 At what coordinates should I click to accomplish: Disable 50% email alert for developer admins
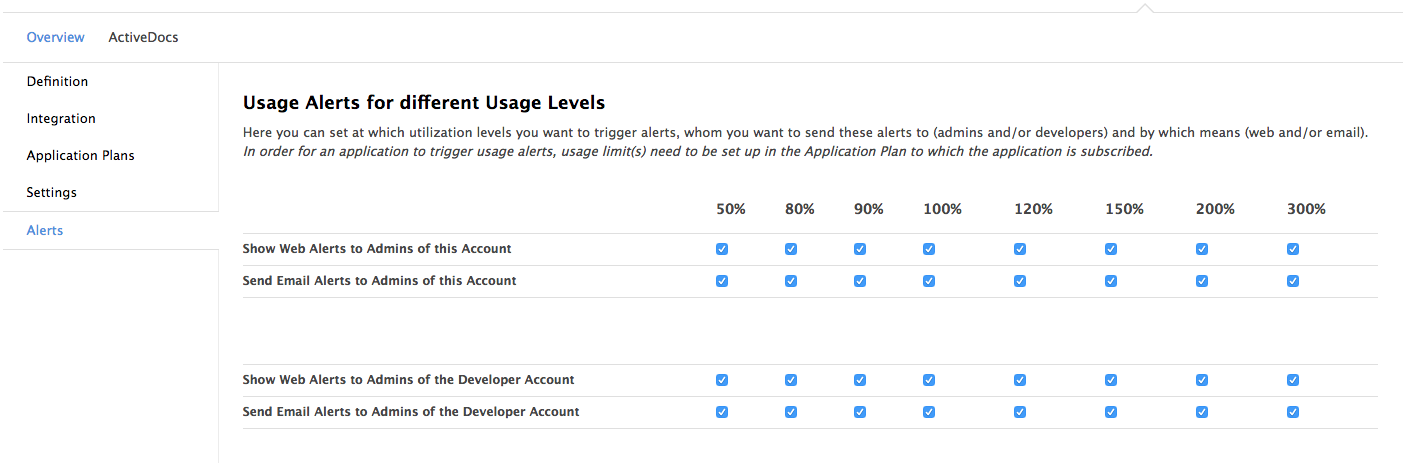coord(722,412)
